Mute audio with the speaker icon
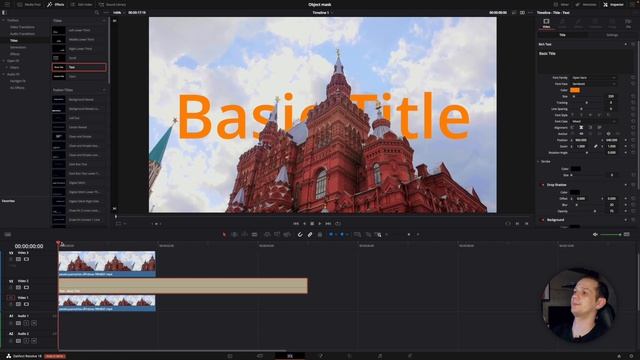Viewport: 640px width, 360px height. [595, 235]
